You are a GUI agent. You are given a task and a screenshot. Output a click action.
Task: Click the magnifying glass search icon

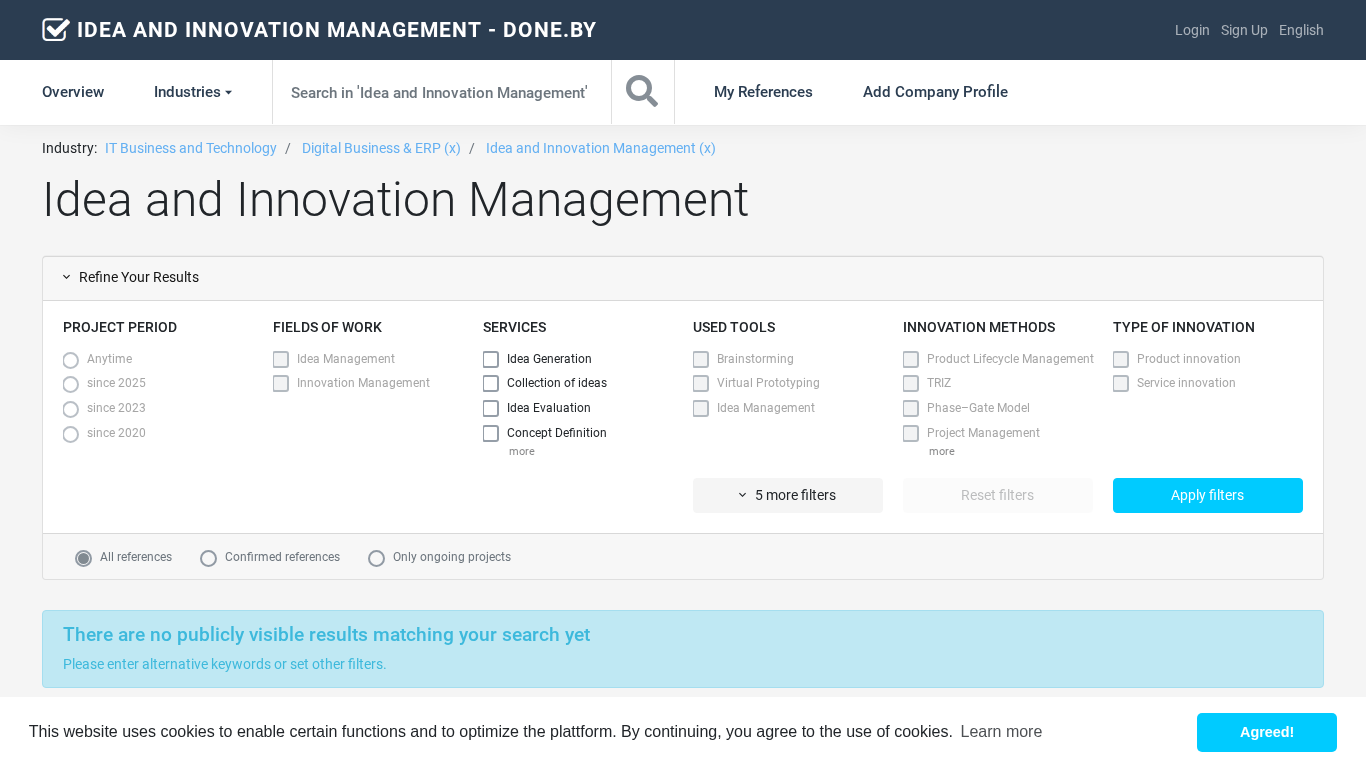click(642, 92)
